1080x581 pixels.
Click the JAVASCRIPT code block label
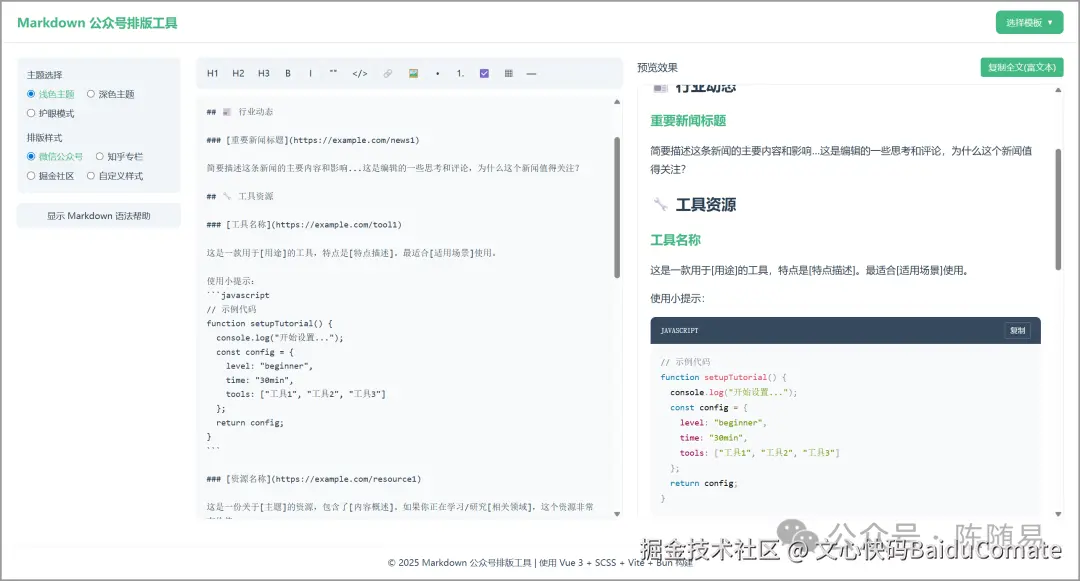click(x=679, y=330)
